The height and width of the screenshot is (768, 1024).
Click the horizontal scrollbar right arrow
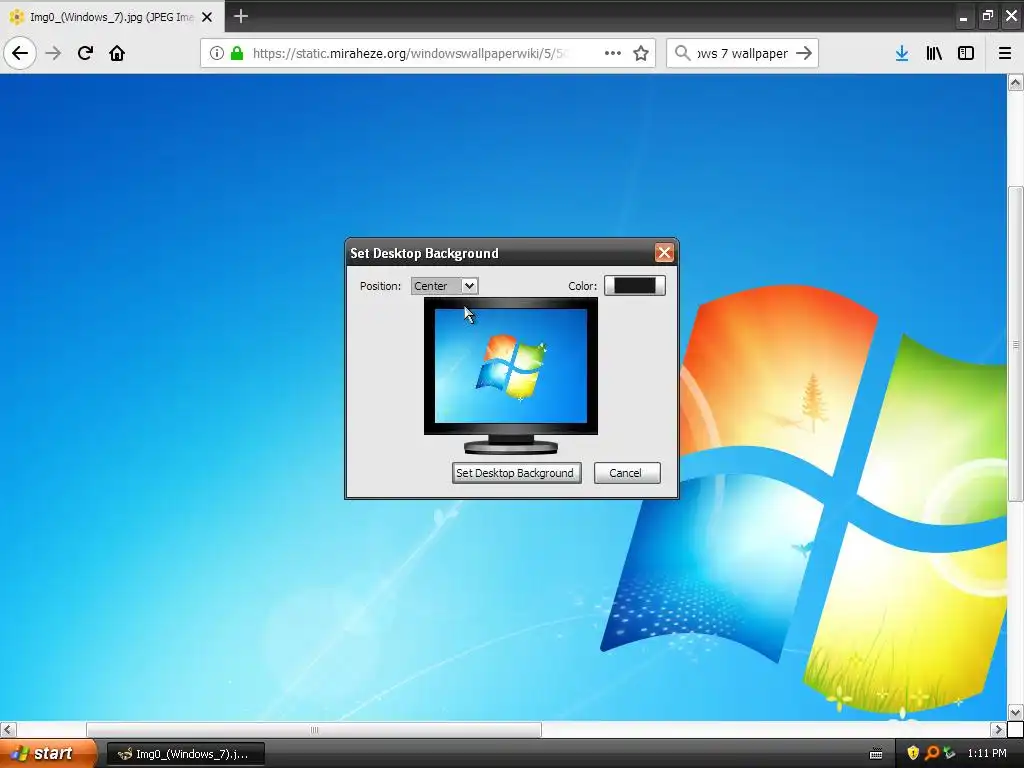pyautogui.click(x=998, y=729)
